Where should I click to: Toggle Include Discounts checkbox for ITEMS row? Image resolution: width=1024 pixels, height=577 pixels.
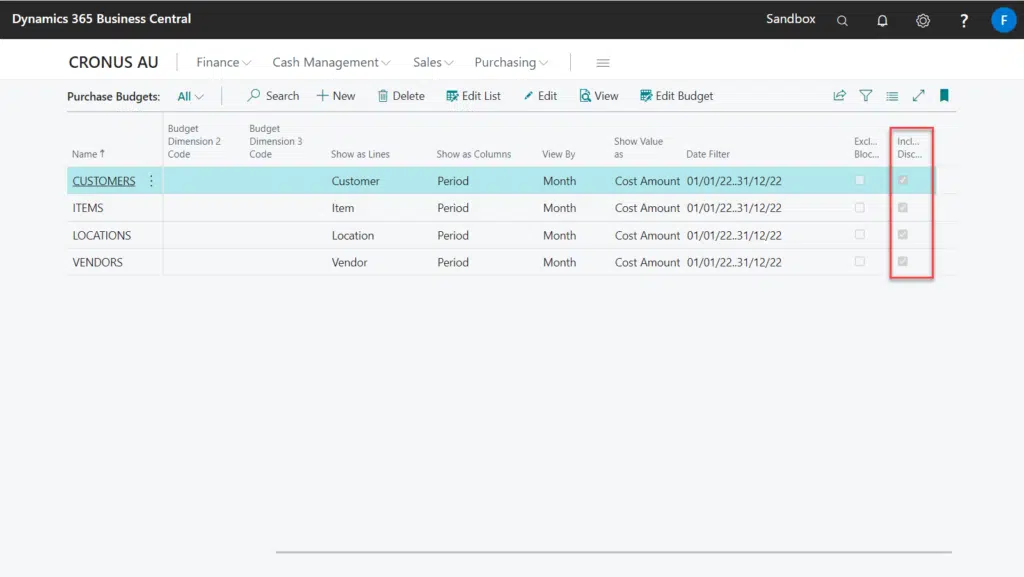pos(904,208)
